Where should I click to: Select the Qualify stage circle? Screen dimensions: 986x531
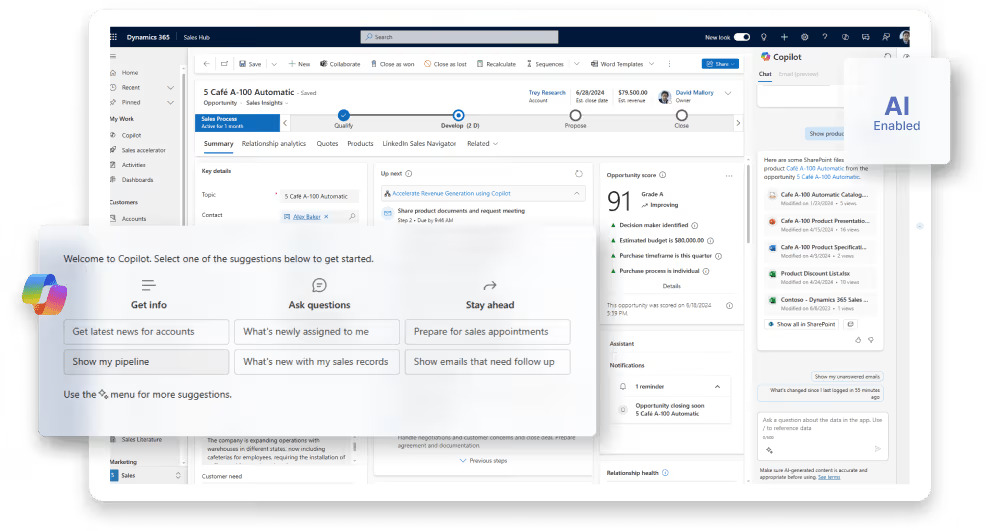pos(343,115)
